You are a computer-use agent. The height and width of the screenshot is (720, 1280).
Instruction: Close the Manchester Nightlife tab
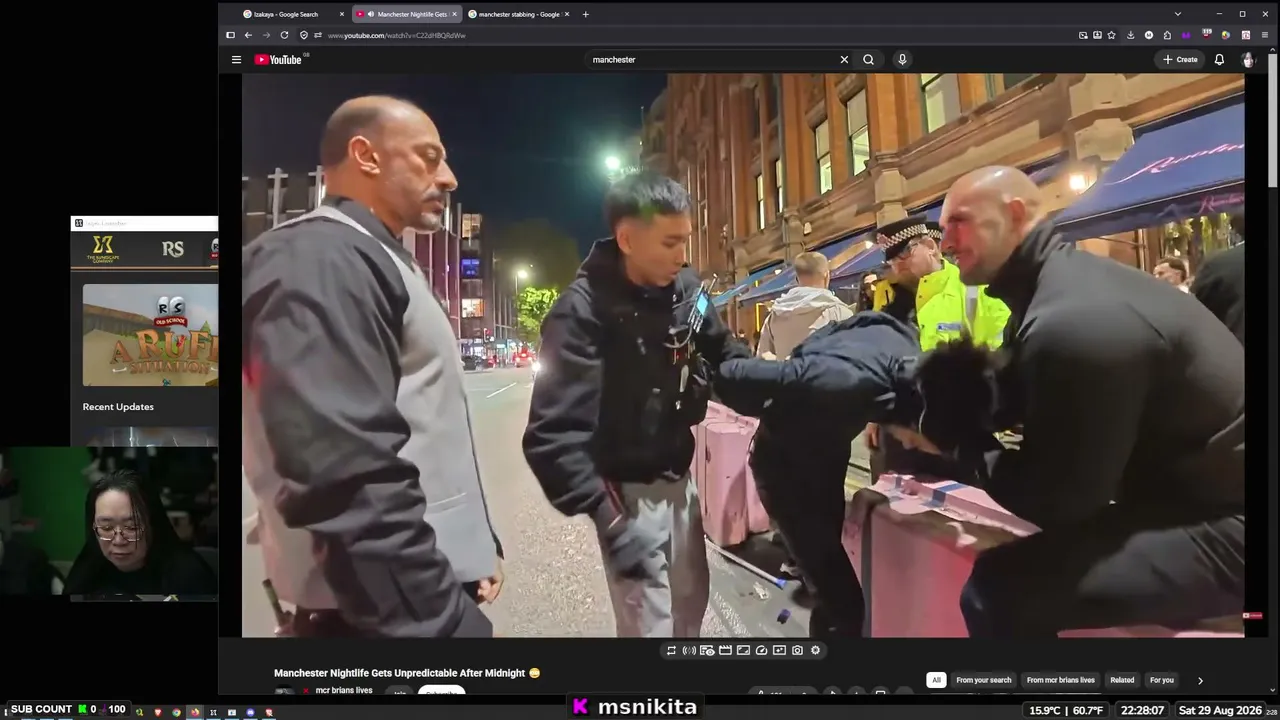click(x=455, y=14)
